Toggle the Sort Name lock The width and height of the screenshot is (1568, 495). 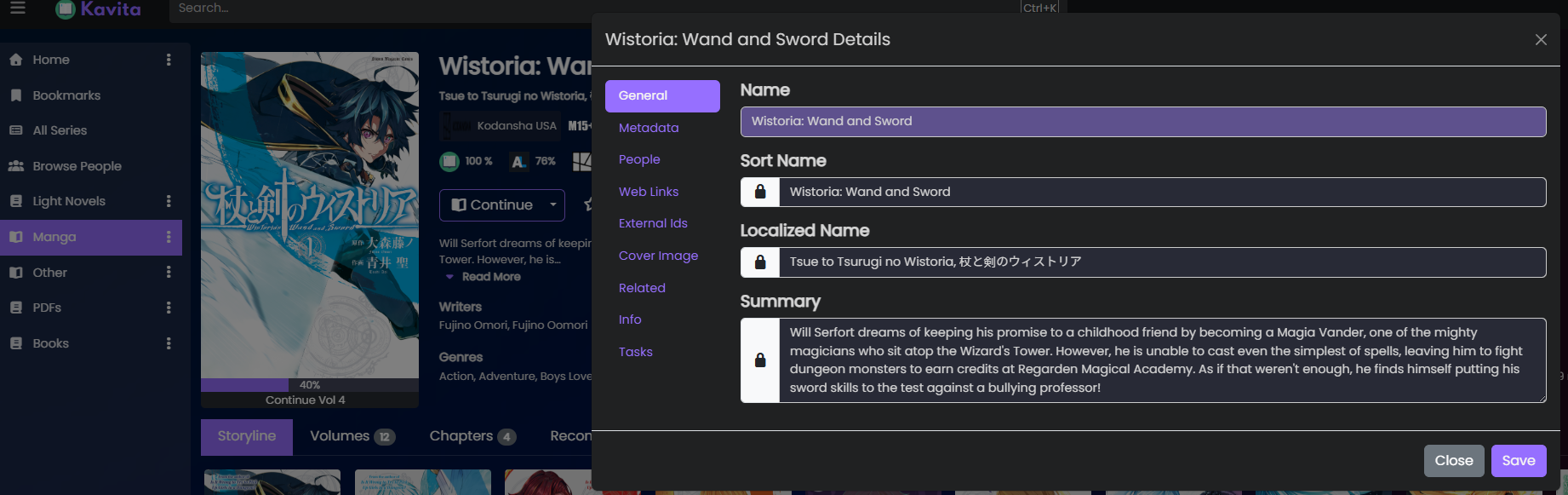(760, 192)
